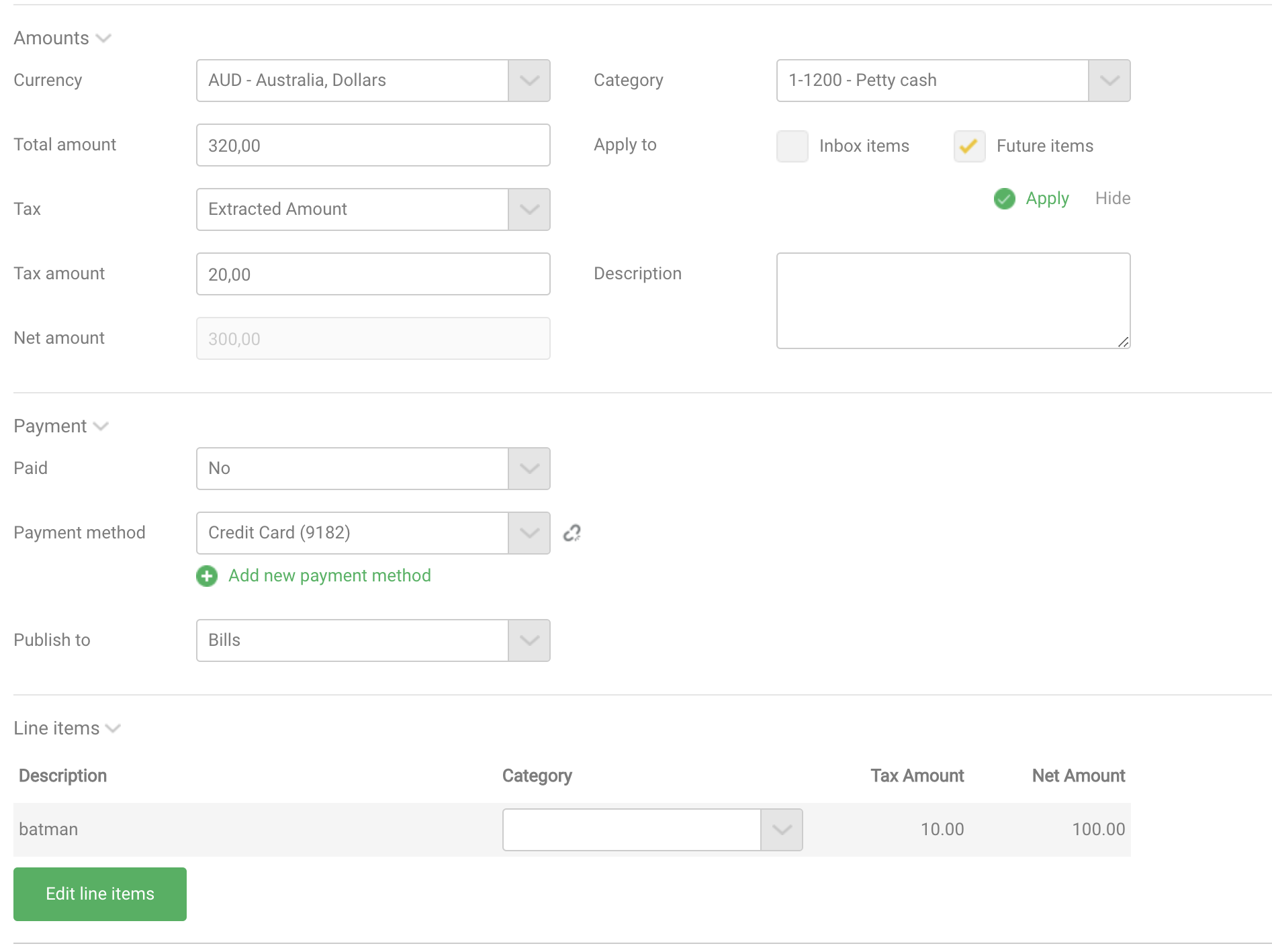Screen dimensions: 1272x952
Task: Collapse the Line items section chevron
Action: coord(113,728)
